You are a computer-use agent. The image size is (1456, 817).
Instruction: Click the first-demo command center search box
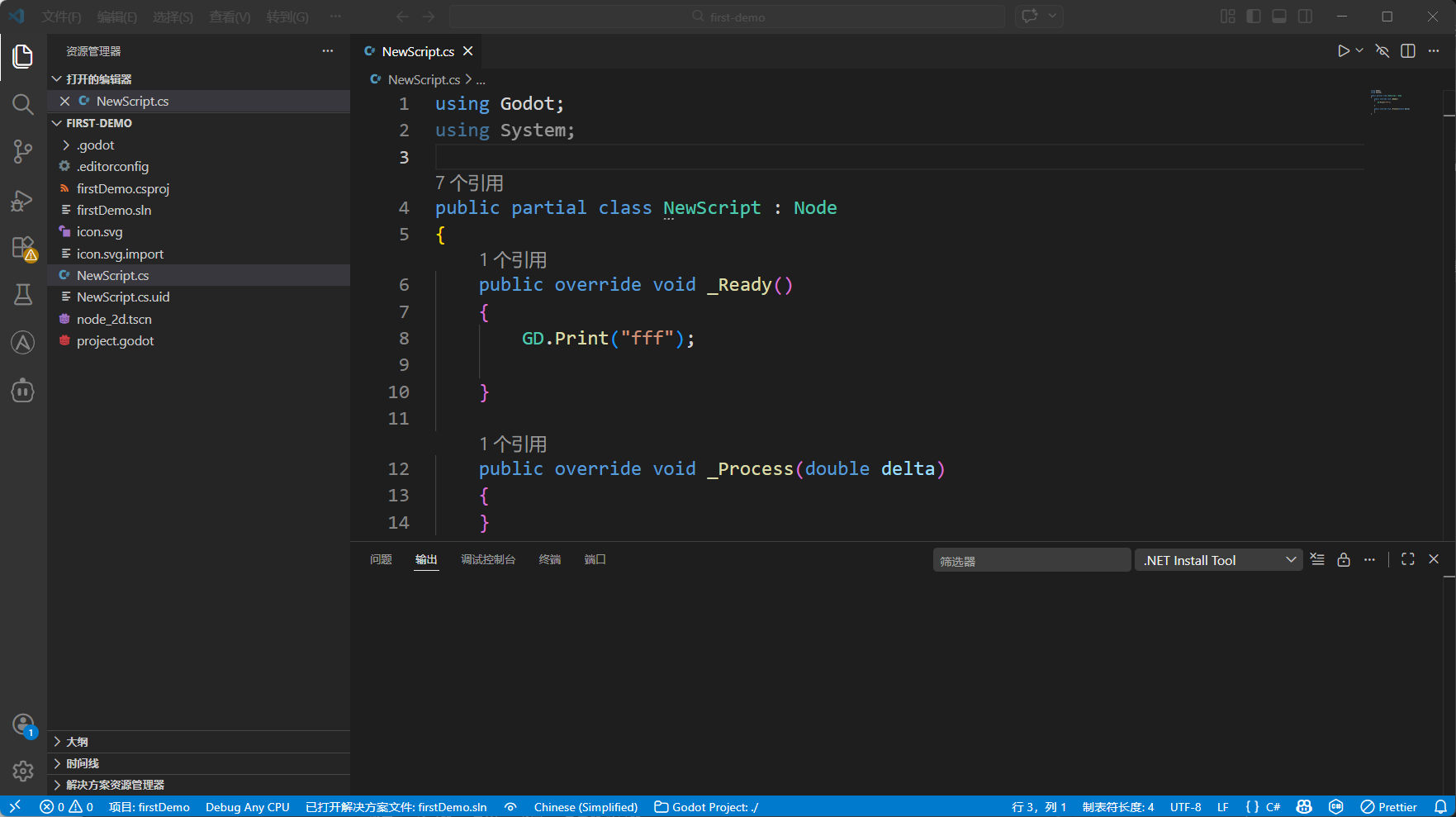click(727, 17)
